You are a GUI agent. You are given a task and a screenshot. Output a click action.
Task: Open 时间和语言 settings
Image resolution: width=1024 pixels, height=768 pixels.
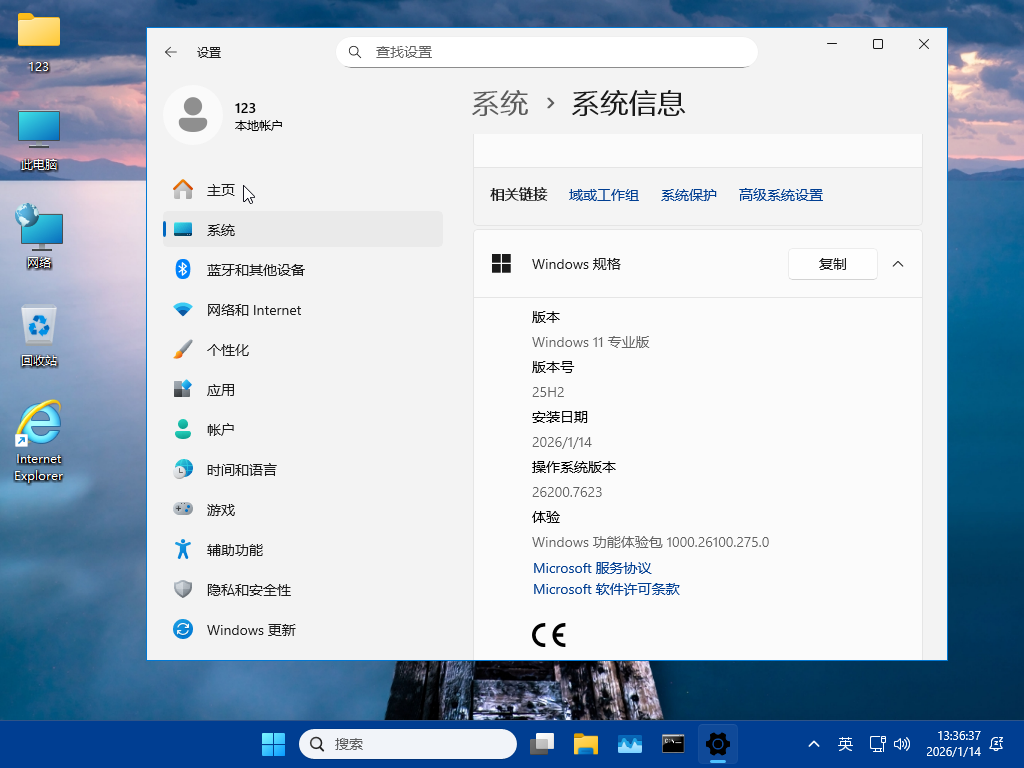pos(241,470)
